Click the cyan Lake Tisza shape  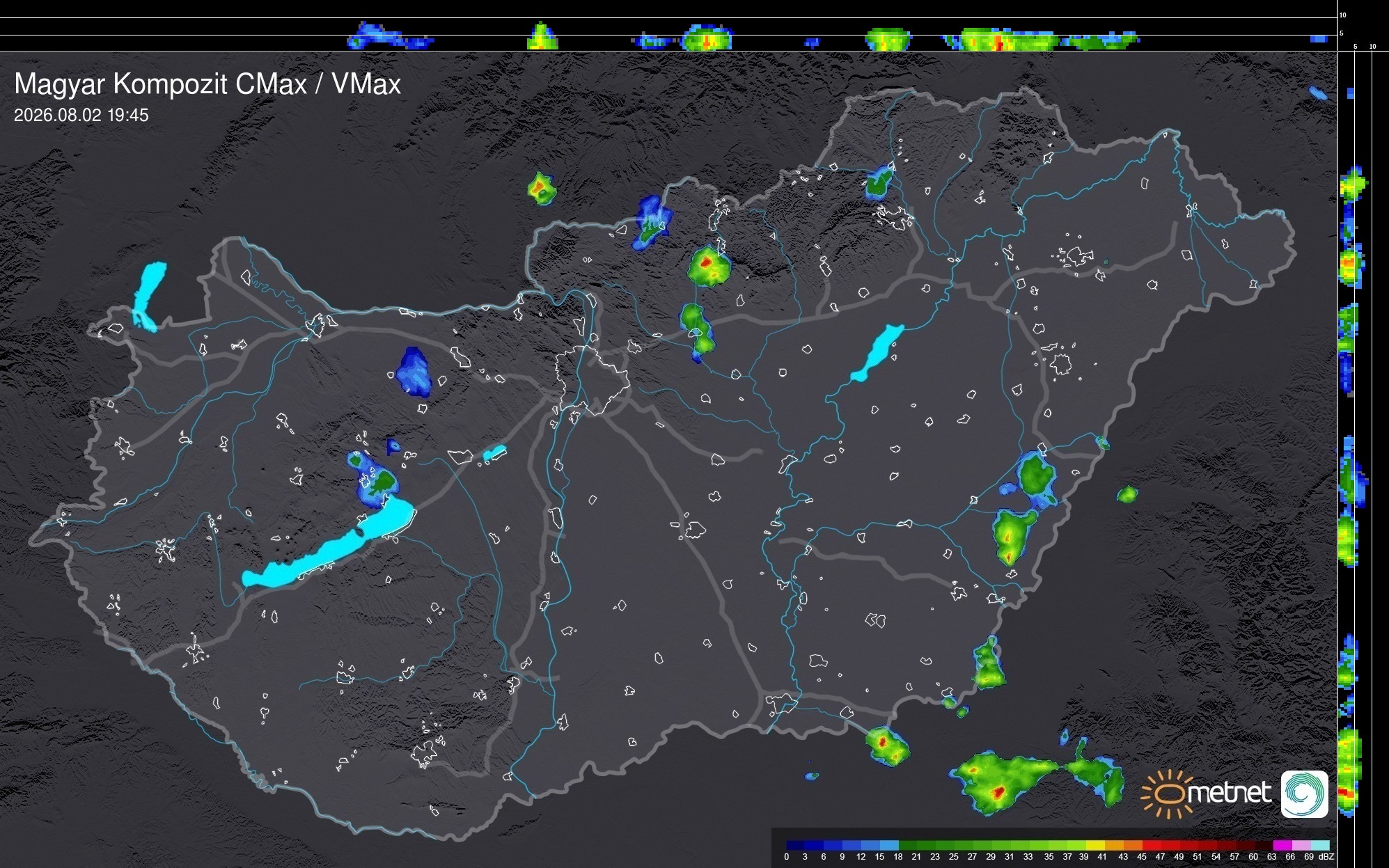(877, 353)
